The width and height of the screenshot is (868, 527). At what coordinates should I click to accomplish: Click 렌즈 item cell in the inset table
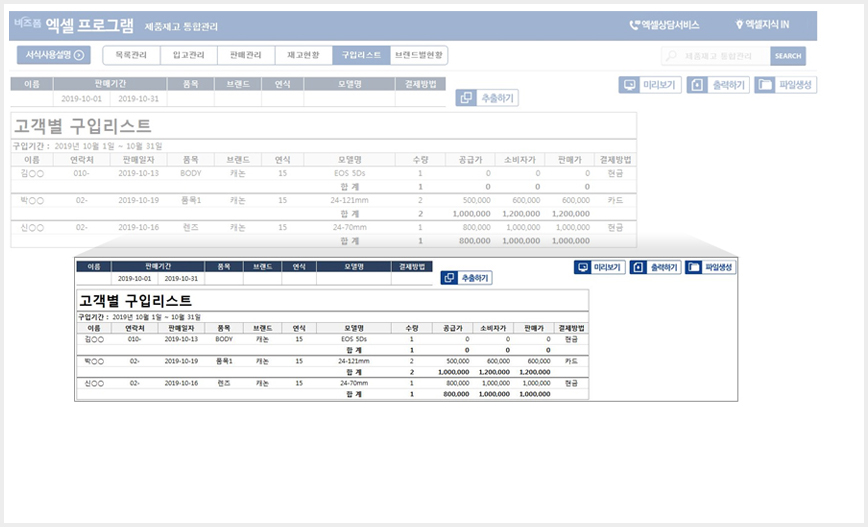(x=224, y=383)
